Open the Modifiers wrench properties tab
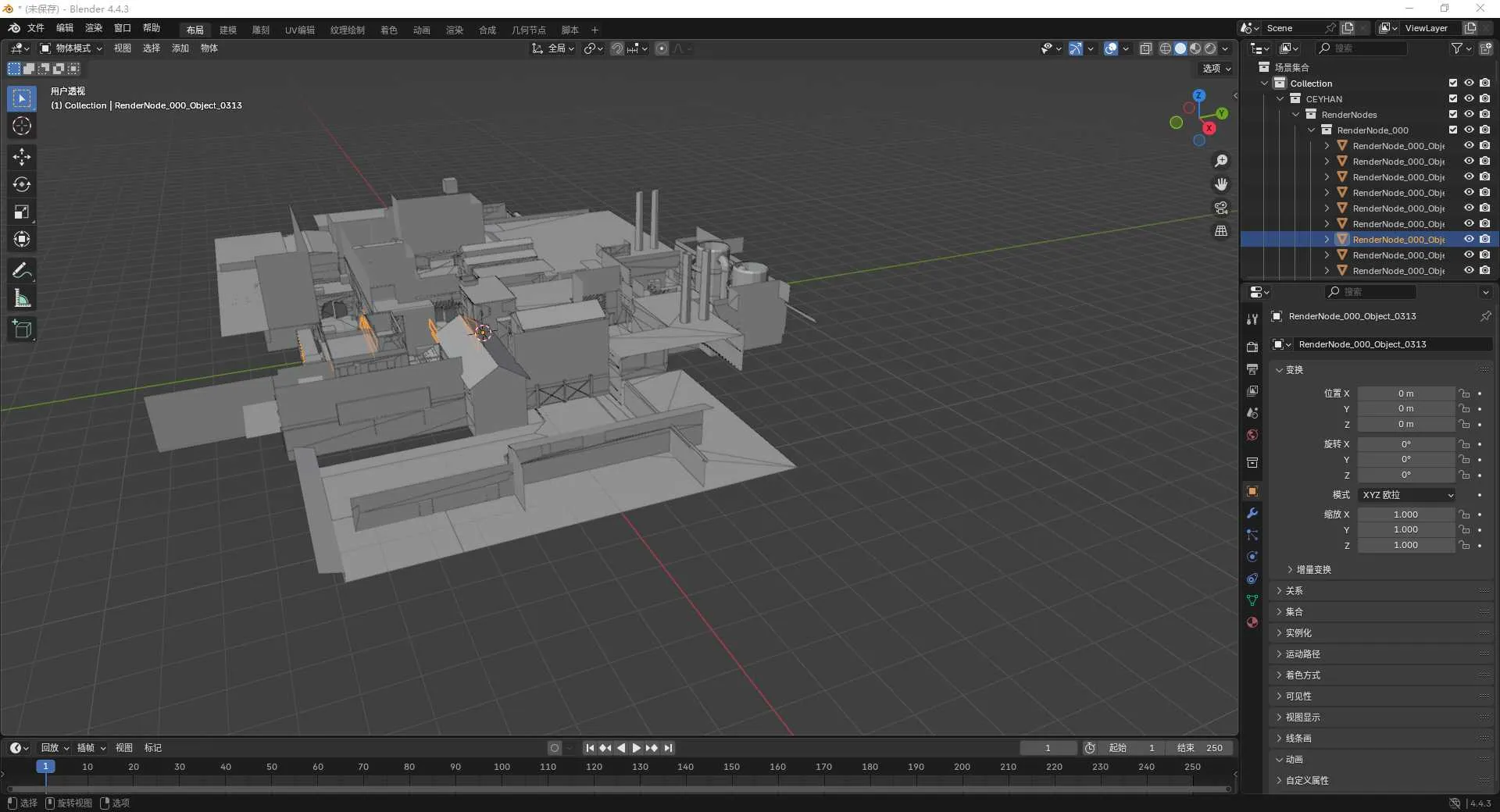This screenshot has width=1500, height=812. (1252, 513)
